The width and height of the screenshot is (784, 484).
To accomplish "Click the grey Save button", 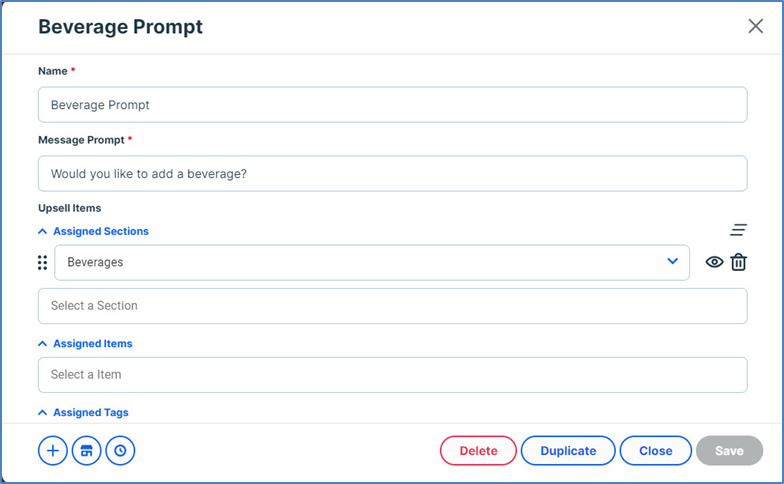I will pos(729,451).
